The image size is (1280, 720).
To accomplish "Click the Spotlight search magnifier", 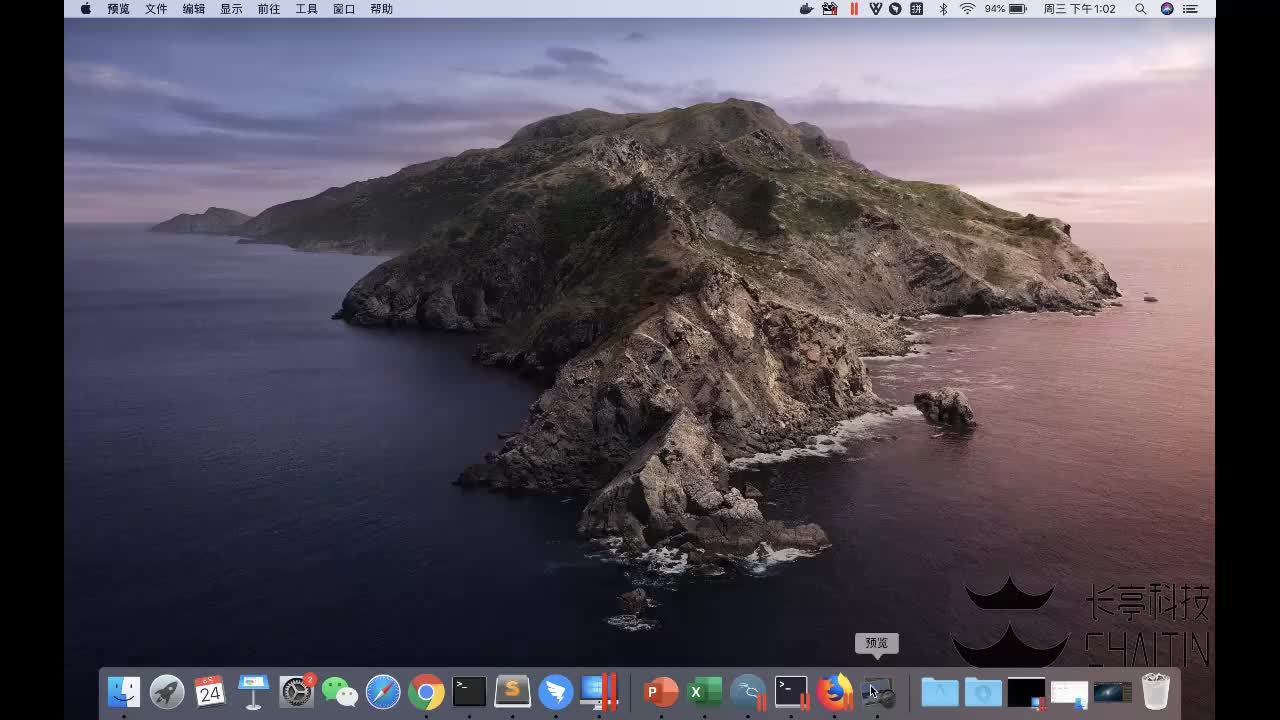I will [1141, 9].
